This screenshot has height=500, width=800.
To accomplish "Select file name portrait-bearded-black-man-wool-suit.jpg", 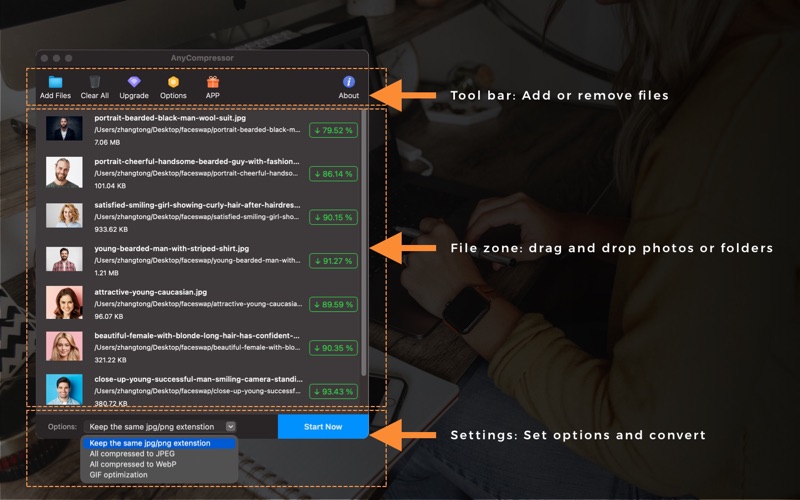I will (x=170, y=118).
